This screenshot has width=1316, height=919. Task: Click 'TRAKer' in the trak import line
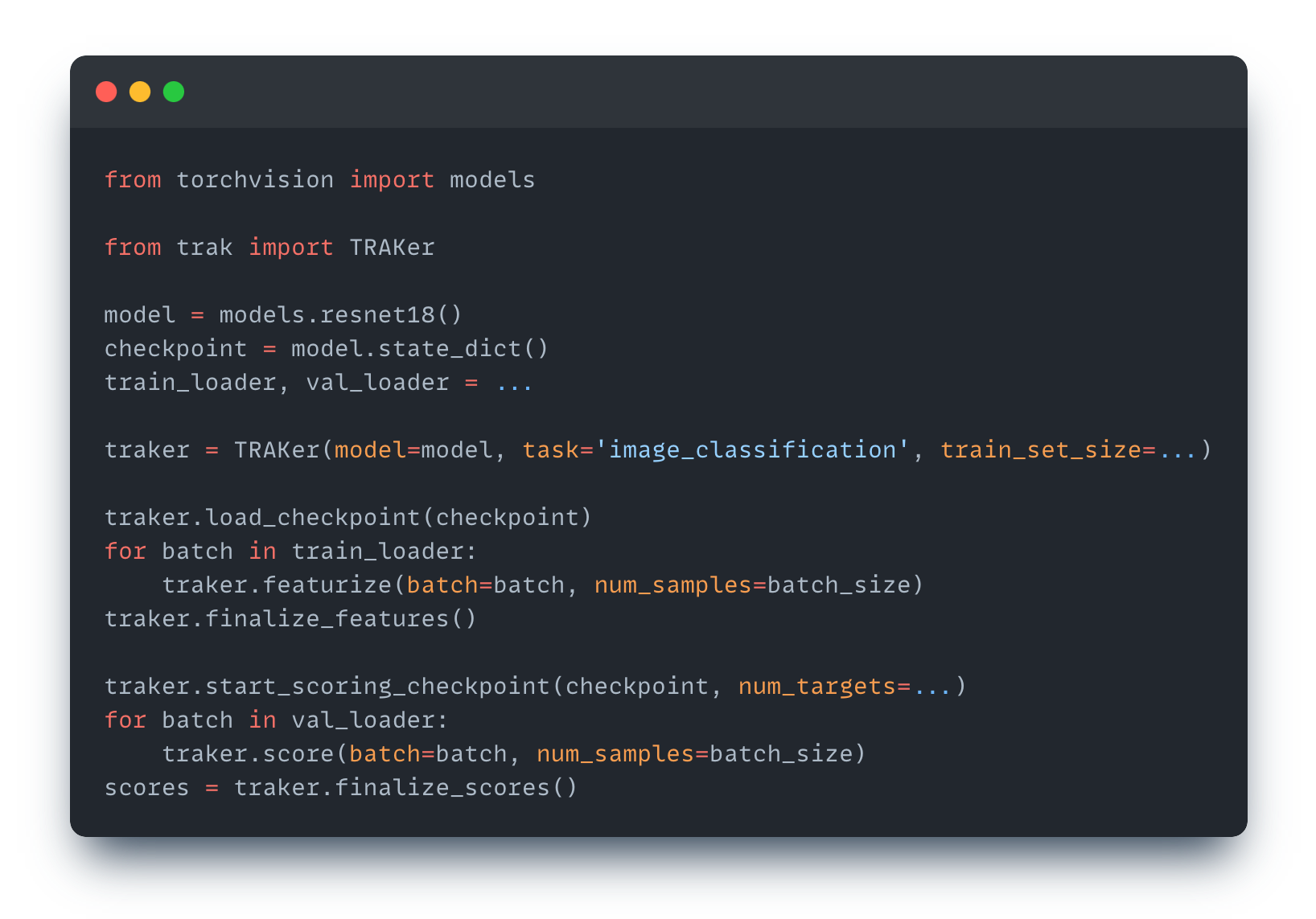pyautogui.click(x=392, y=247)
